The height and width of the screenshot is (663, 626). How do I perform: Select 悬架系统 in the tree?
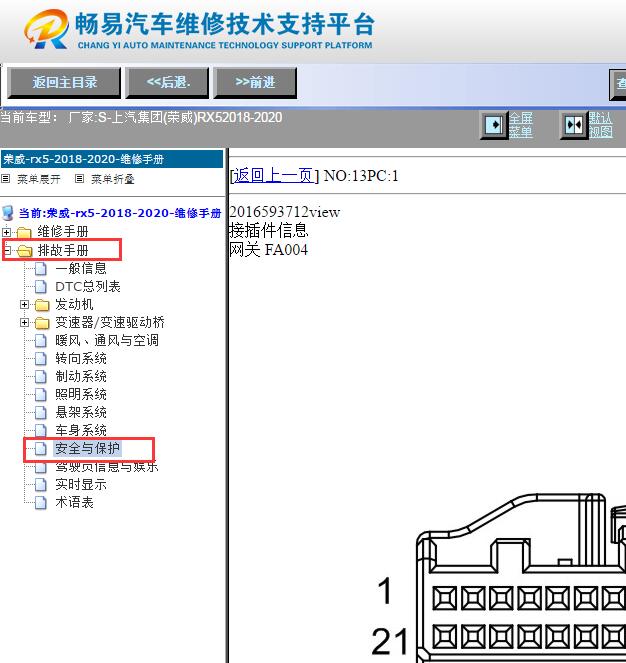pos(81,413)
